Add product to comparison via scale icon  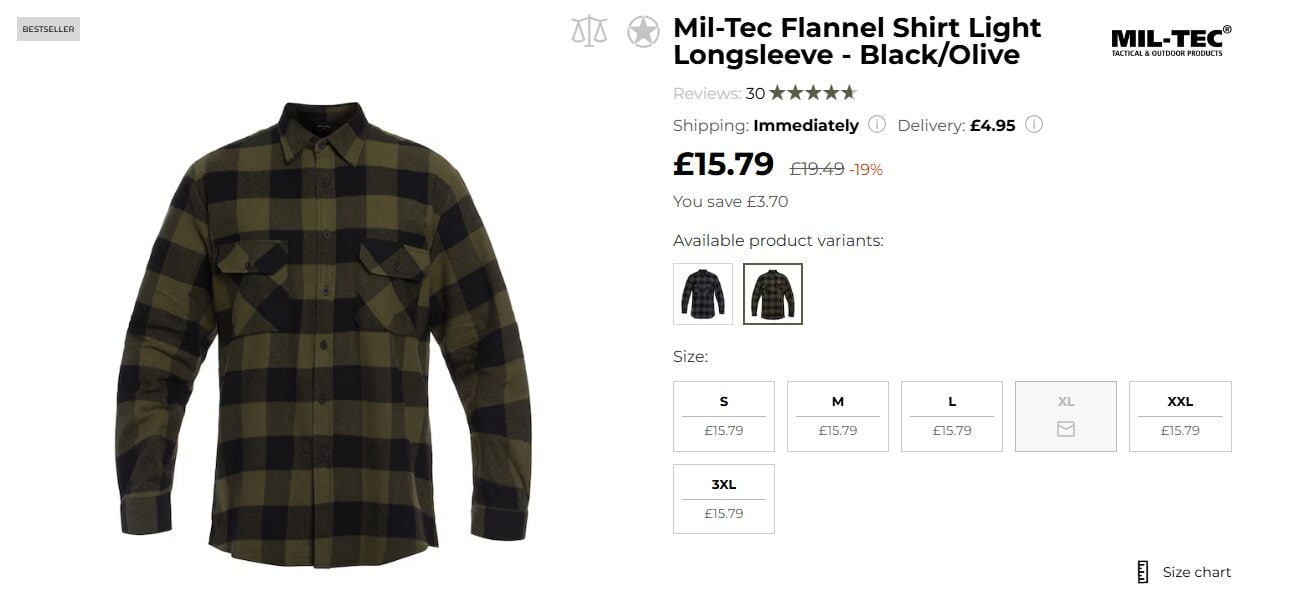click(587, 30)
